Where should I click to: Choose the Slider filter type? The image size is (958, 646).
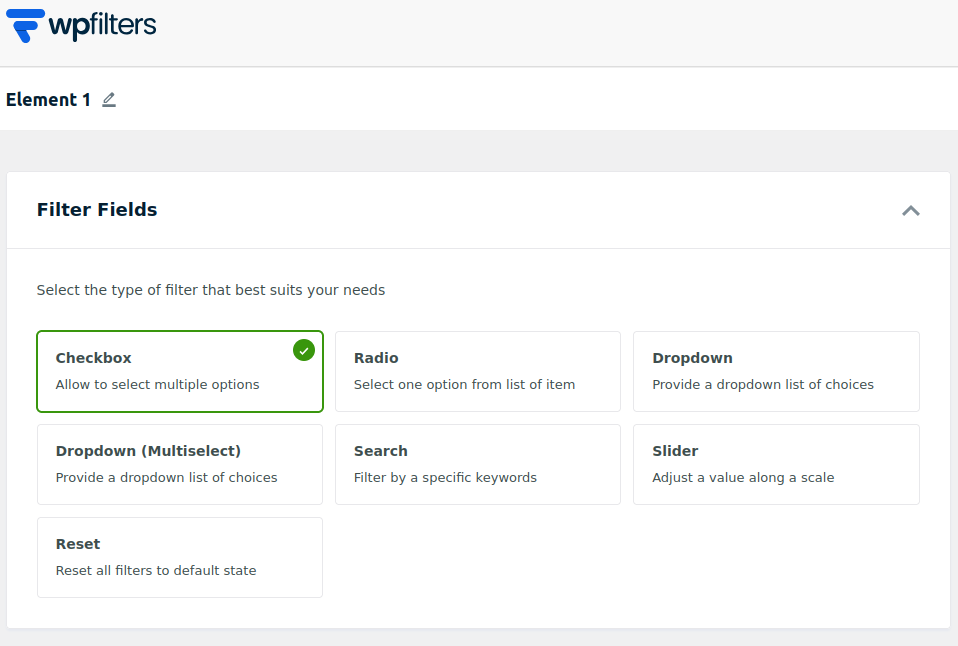pyautogui.click(x=775, y=464)
